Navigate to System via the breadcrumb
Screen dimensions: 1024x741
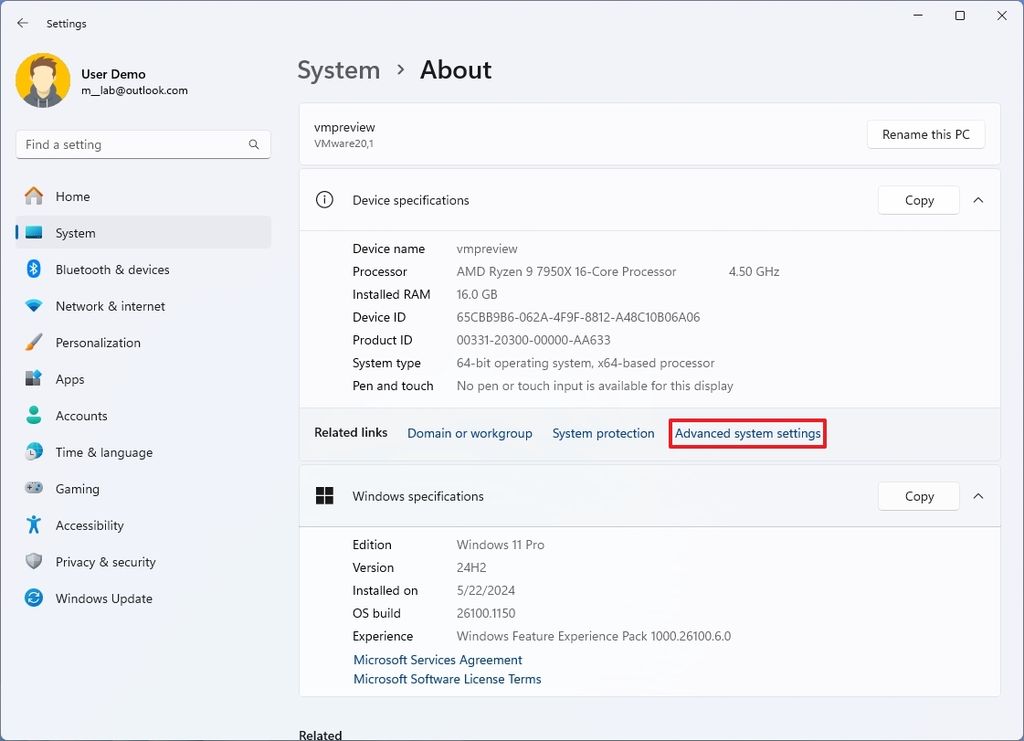(x=338, y=70)
